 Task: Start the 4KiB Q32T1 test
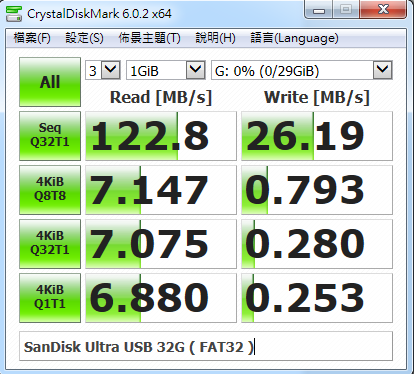pyautogui.click(x=50, y=244)
